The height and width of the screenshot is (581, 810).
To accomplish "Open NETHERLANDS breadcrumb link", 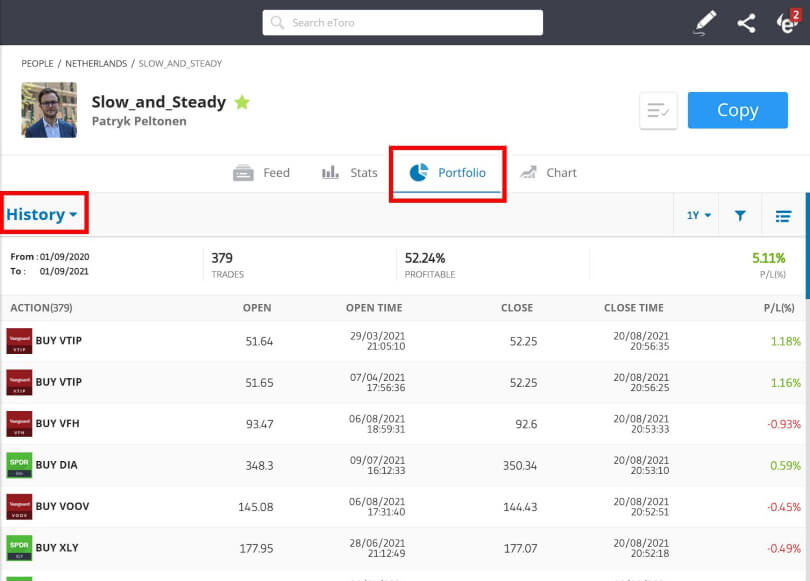I will (96, 64).
